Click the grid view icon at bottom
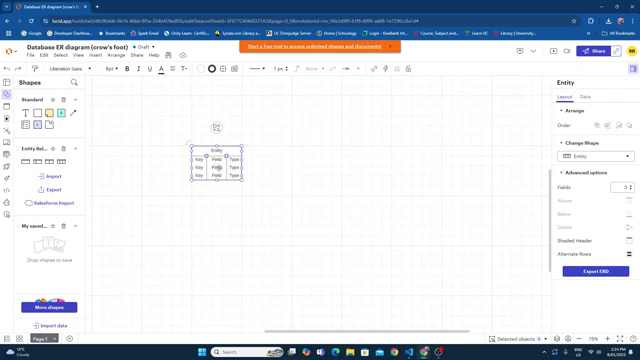 (19, 339)
